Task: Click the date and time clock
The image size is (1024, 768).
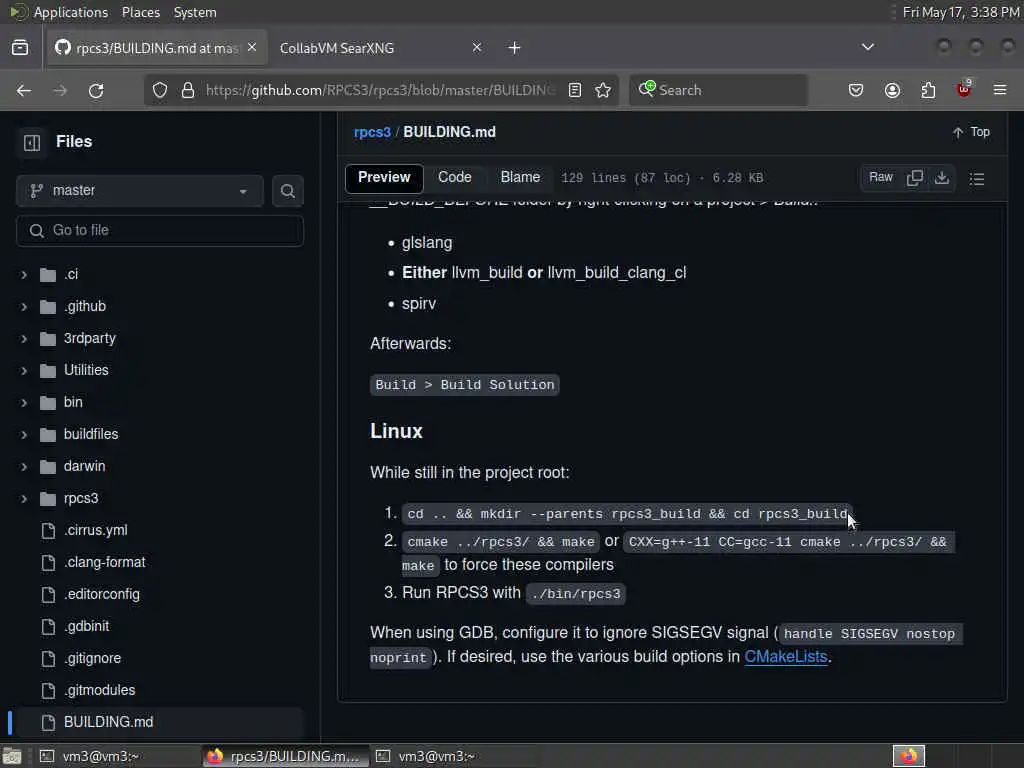Action: (961, 12)
